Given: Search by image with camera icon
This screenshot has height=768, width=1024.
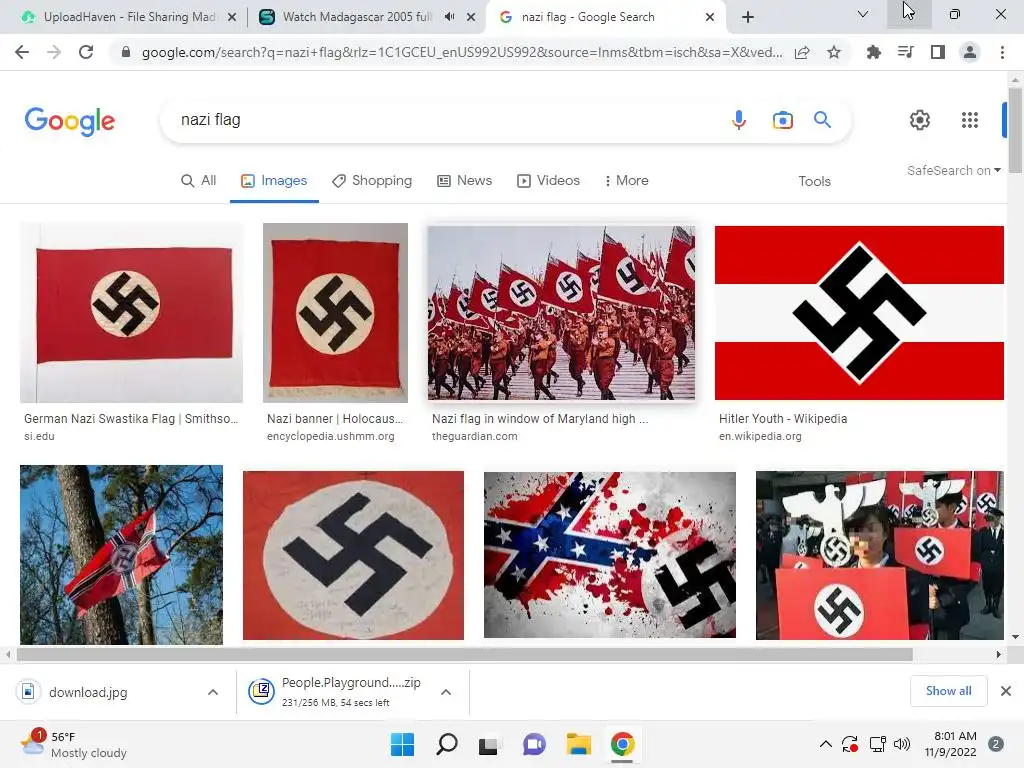Looking at the screenshot, I should coord(782,120).
